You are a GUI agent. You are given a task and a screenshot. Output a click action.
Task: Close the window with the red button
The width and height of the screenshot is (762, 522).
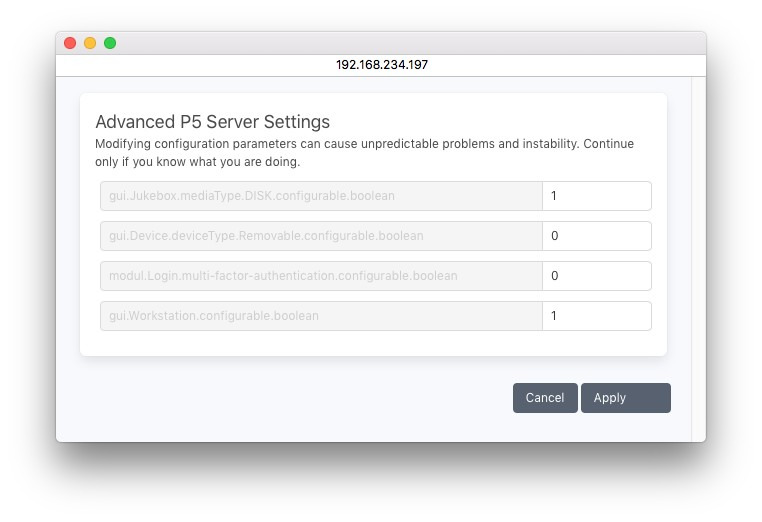(x=70, y=43)
